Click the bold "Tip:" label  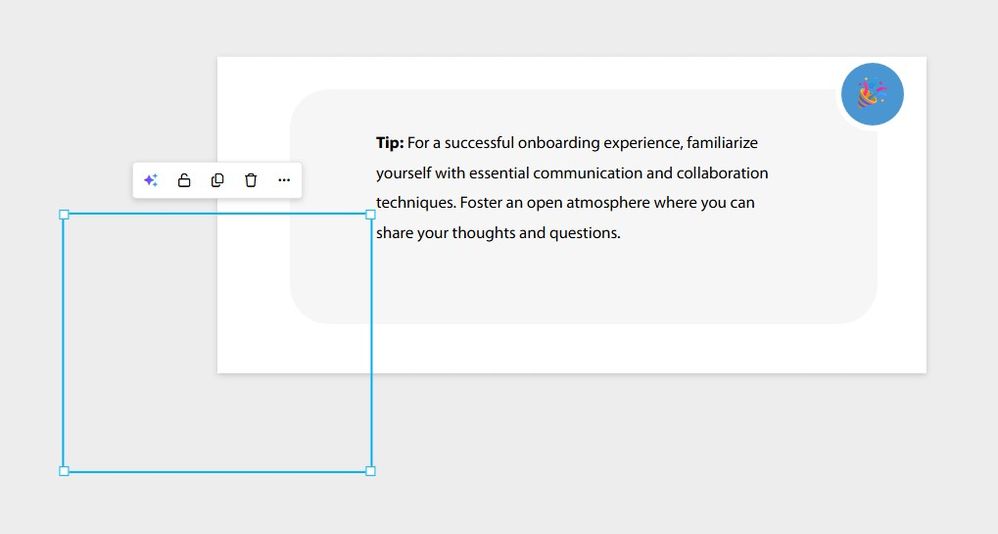pos(390,143)
